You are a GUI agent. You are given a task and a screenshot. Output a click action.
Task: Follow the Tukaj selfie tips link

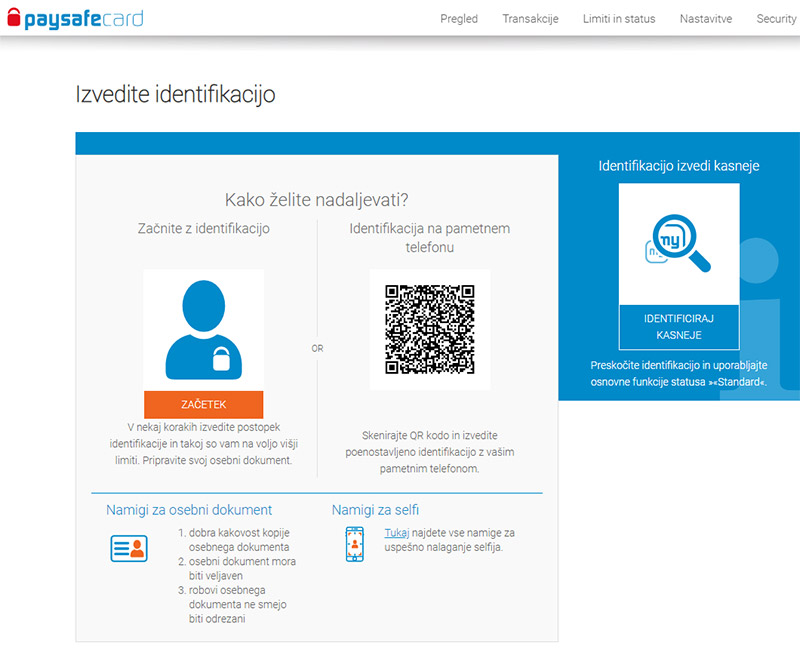396,533
